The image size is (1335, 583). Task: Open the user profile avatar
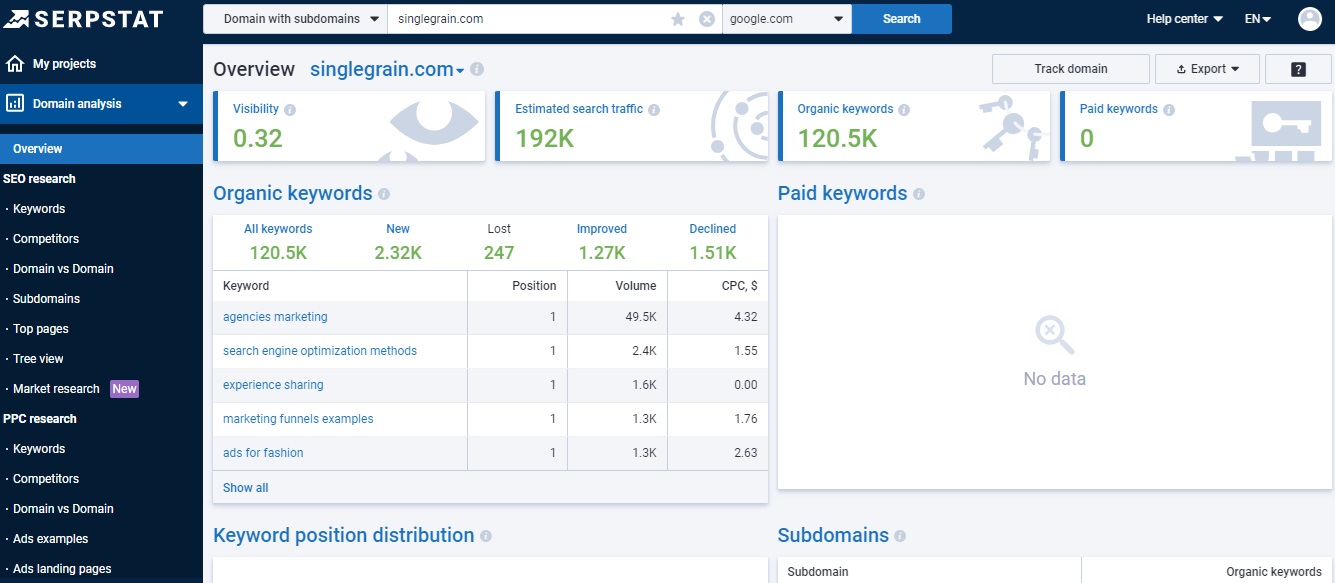click(1309, 19)
